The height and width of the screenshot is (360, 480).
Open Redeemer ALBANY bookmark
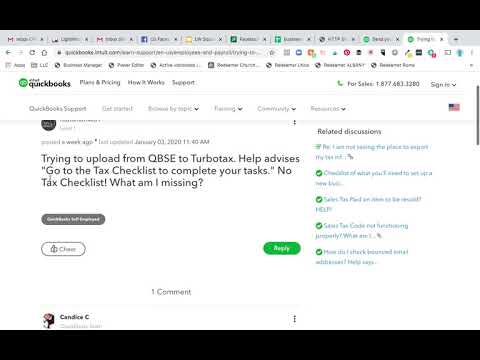(340, 65)
